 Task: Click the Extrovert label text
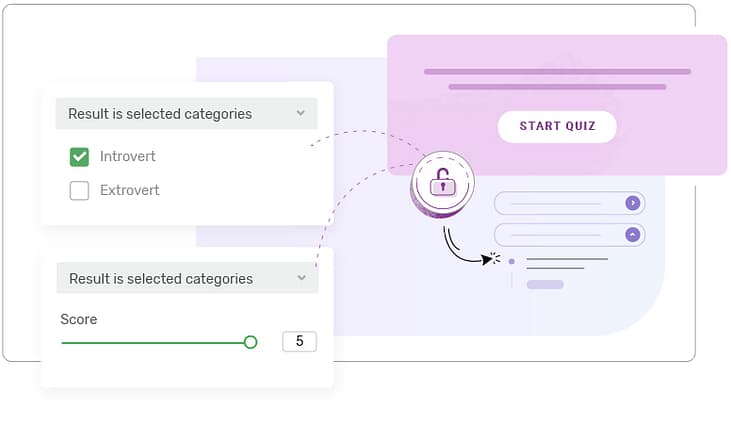[129, 190]
